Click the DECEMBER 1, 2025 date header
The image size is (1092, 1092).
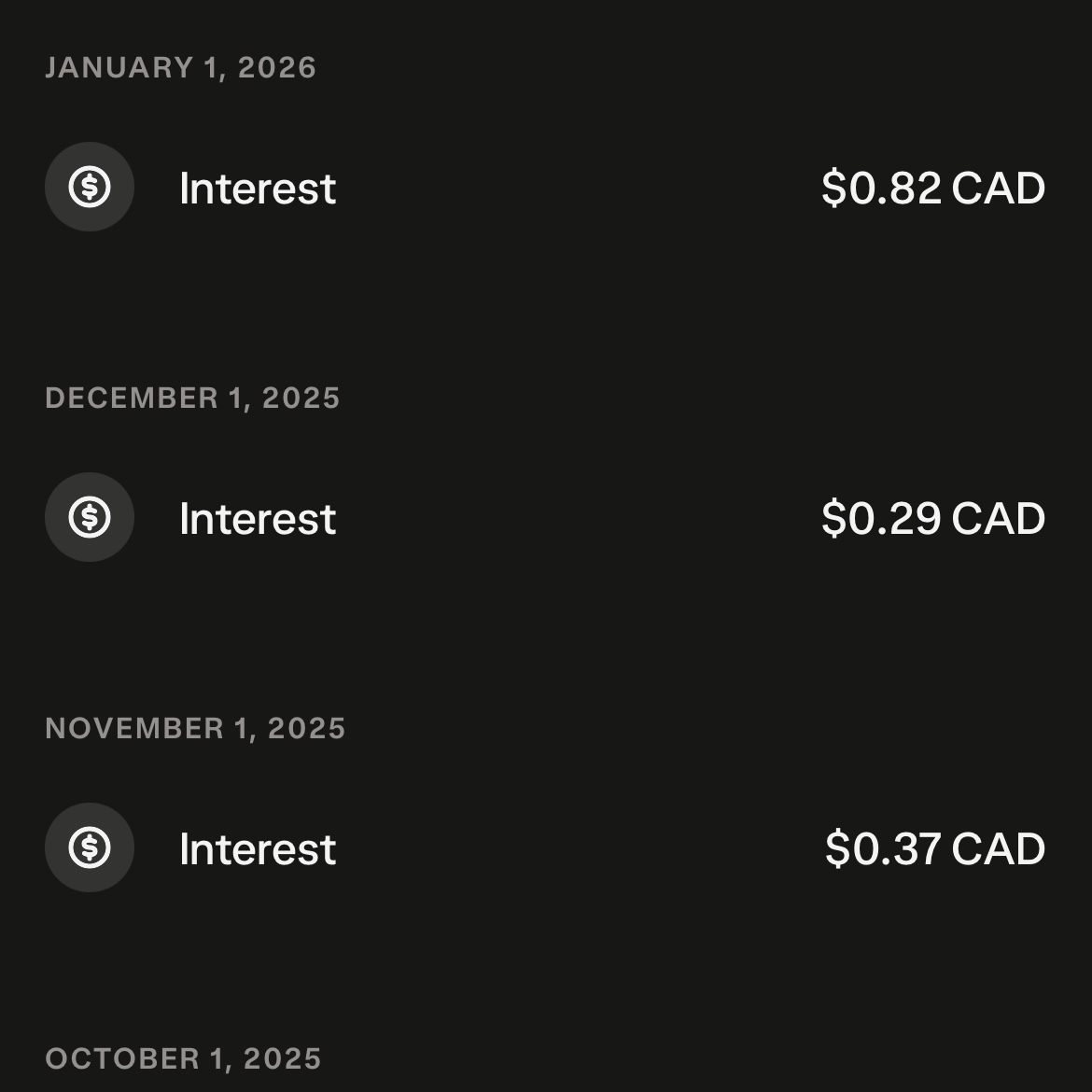192,399
